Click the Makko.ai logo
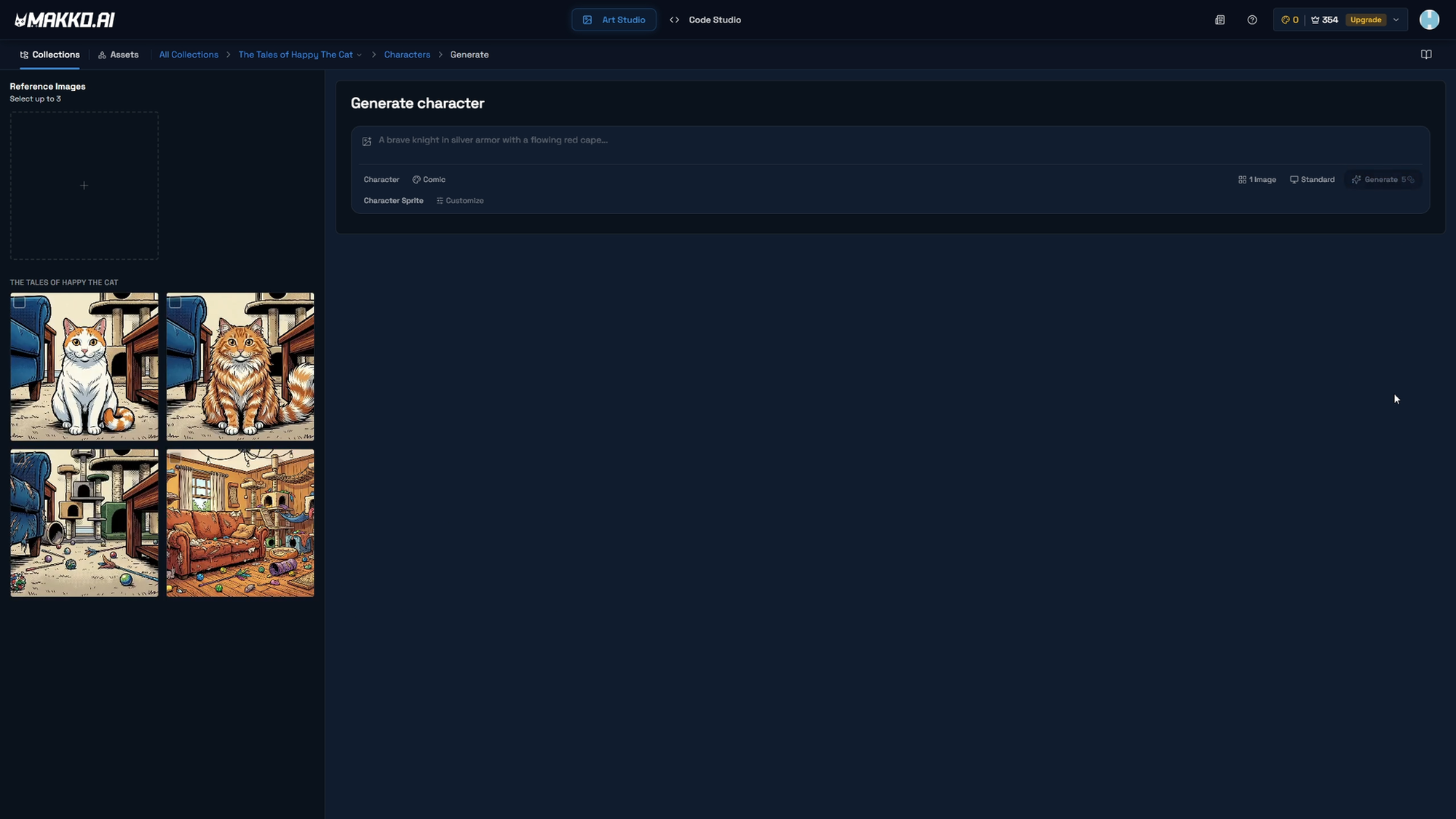 pyautogui.click(x=65, y=20)
